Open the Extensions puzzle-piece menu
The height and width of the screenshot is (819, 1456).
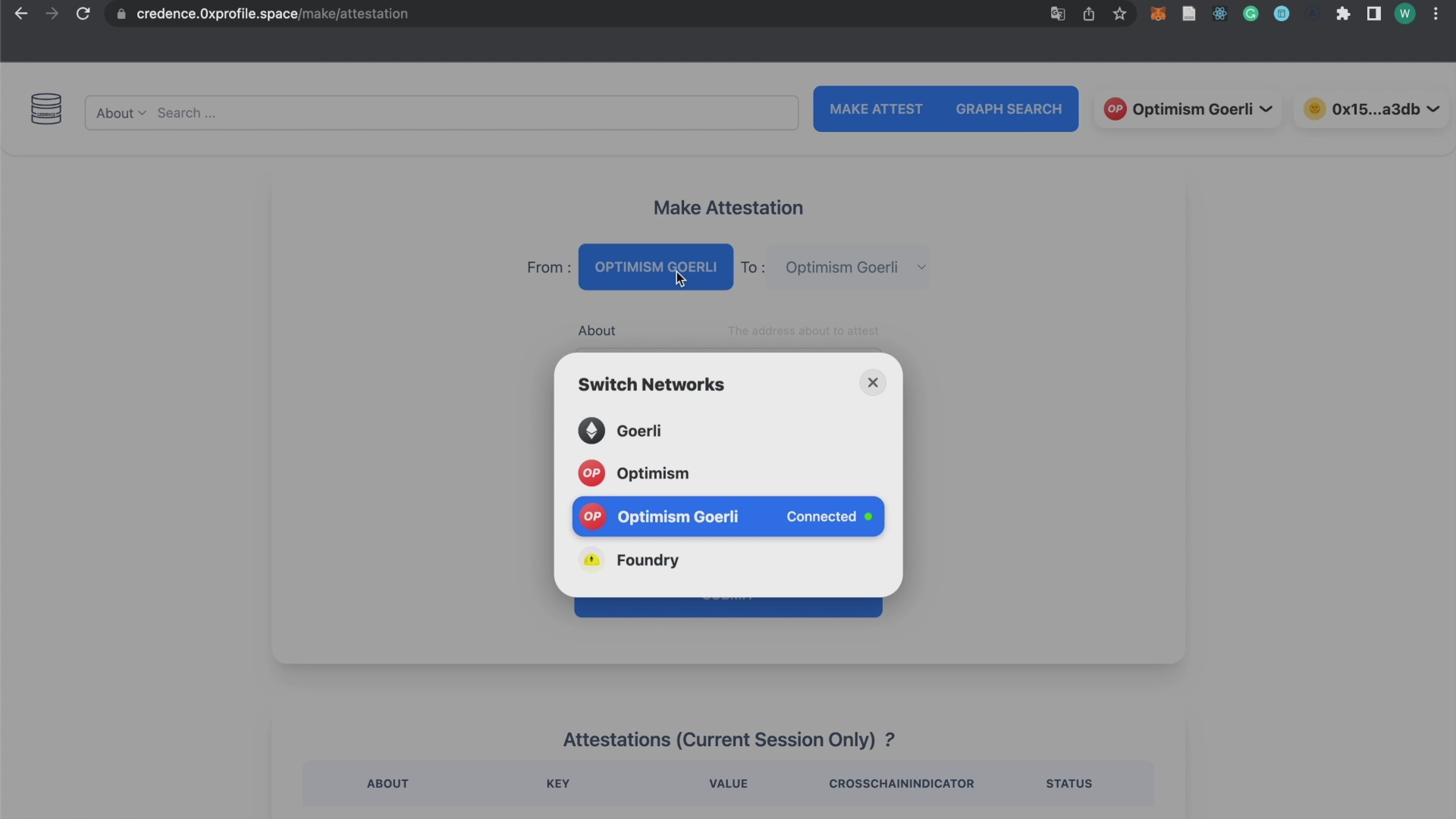(x=1343, y=14)
